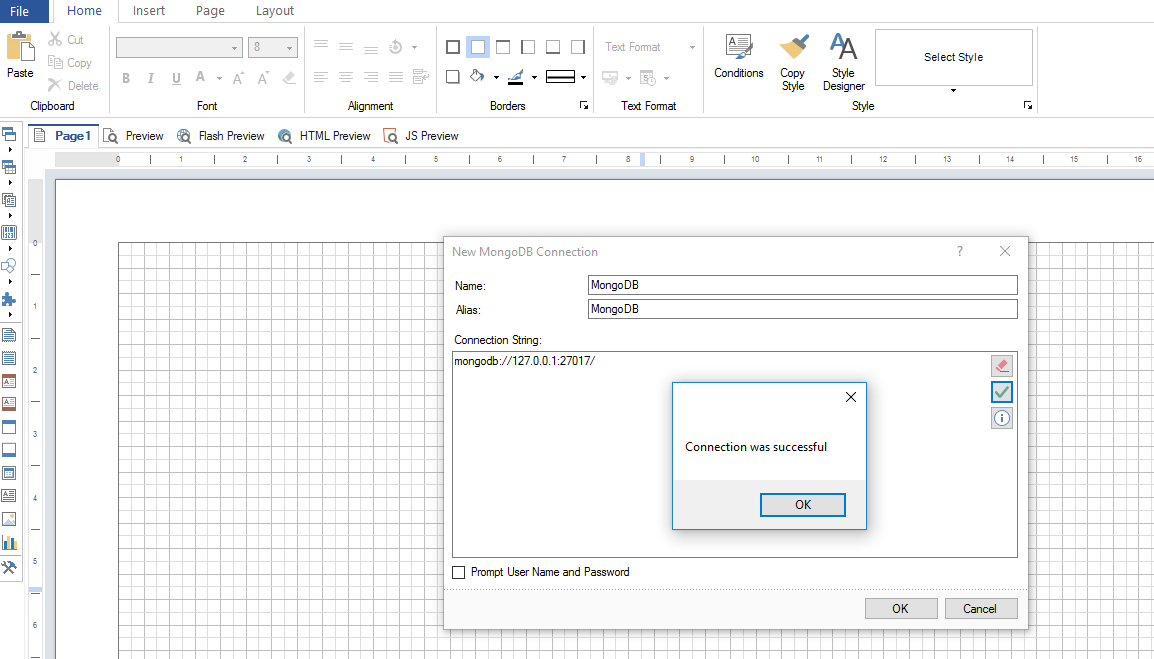Viewport: 1154px width, 659px height.
Task: Close the Connection was successful message box
Action: click(851, 397)
